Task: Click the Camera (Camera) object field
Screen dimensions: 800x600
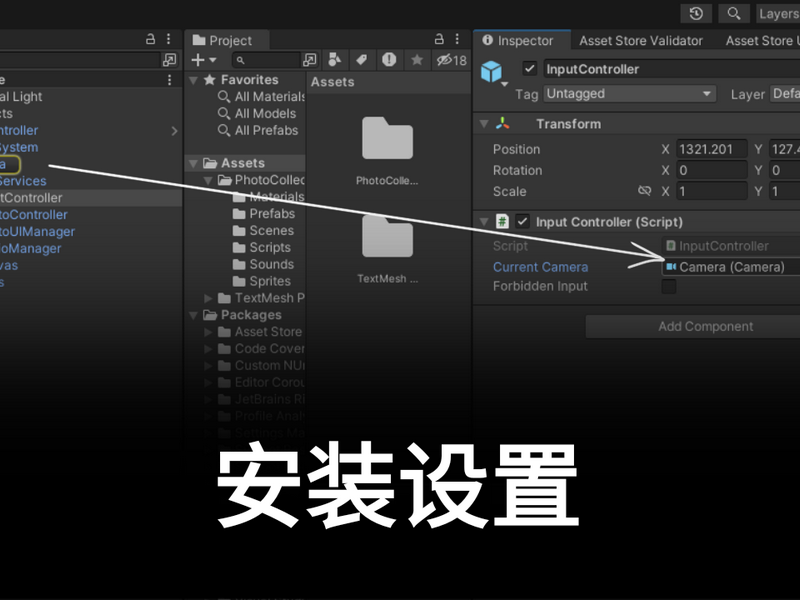Action: [731, 267]
